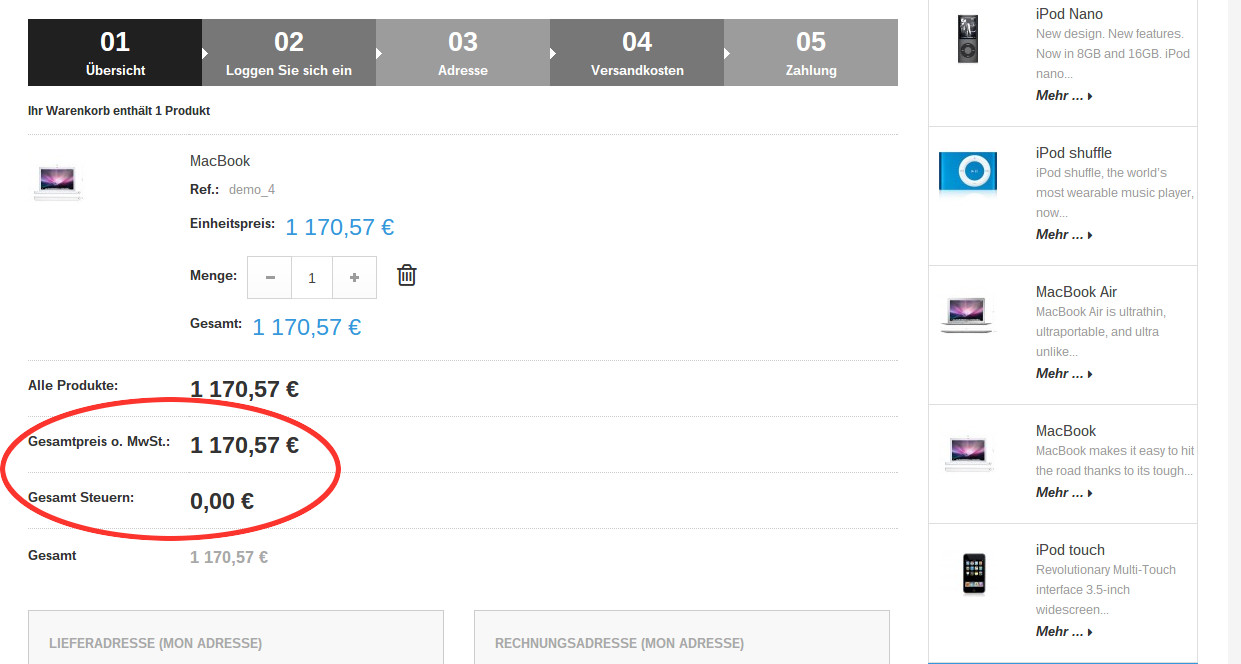Click Mehr under iPod shuffle
The width and height of the screenshot is (1241, 664).
pos(1064,235)
